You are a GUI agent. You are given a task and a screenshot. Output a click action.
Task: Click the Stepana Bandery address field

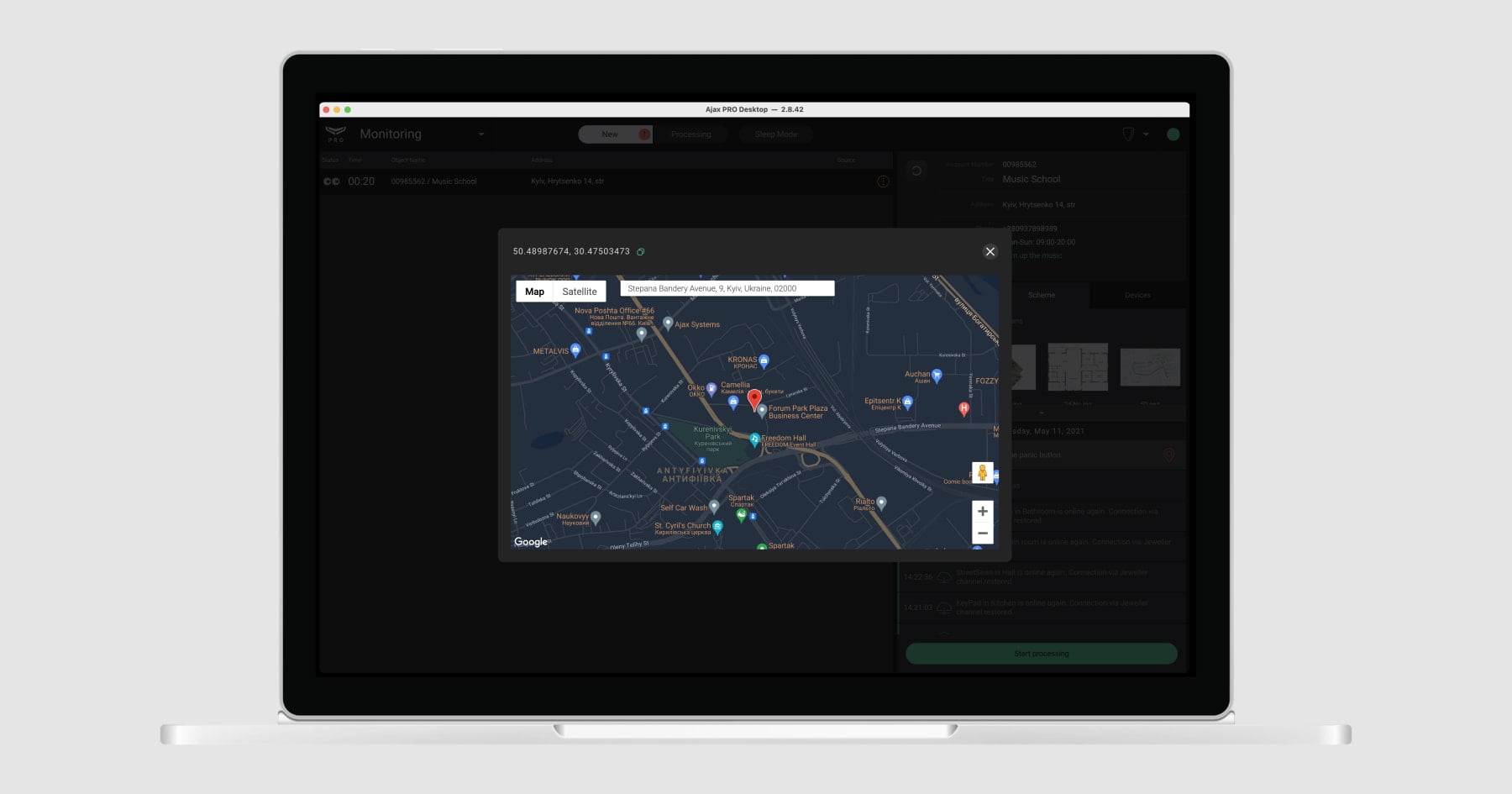(x=727, y=288)
